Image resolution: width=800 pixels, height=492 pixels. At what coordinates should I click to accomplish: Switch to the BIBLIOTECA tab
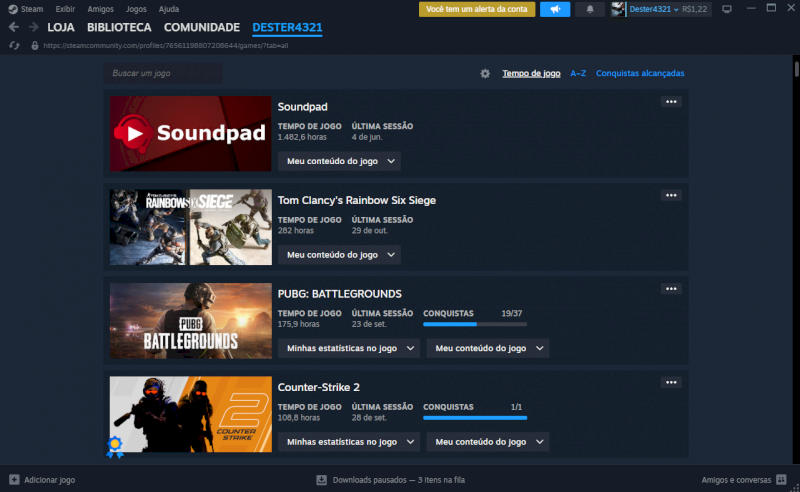(119, 27)
